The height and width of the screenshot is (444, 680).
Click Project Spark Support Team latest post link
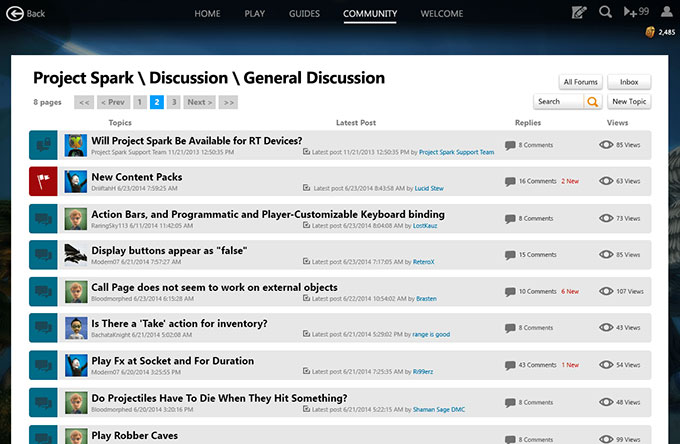coord(456,152)
